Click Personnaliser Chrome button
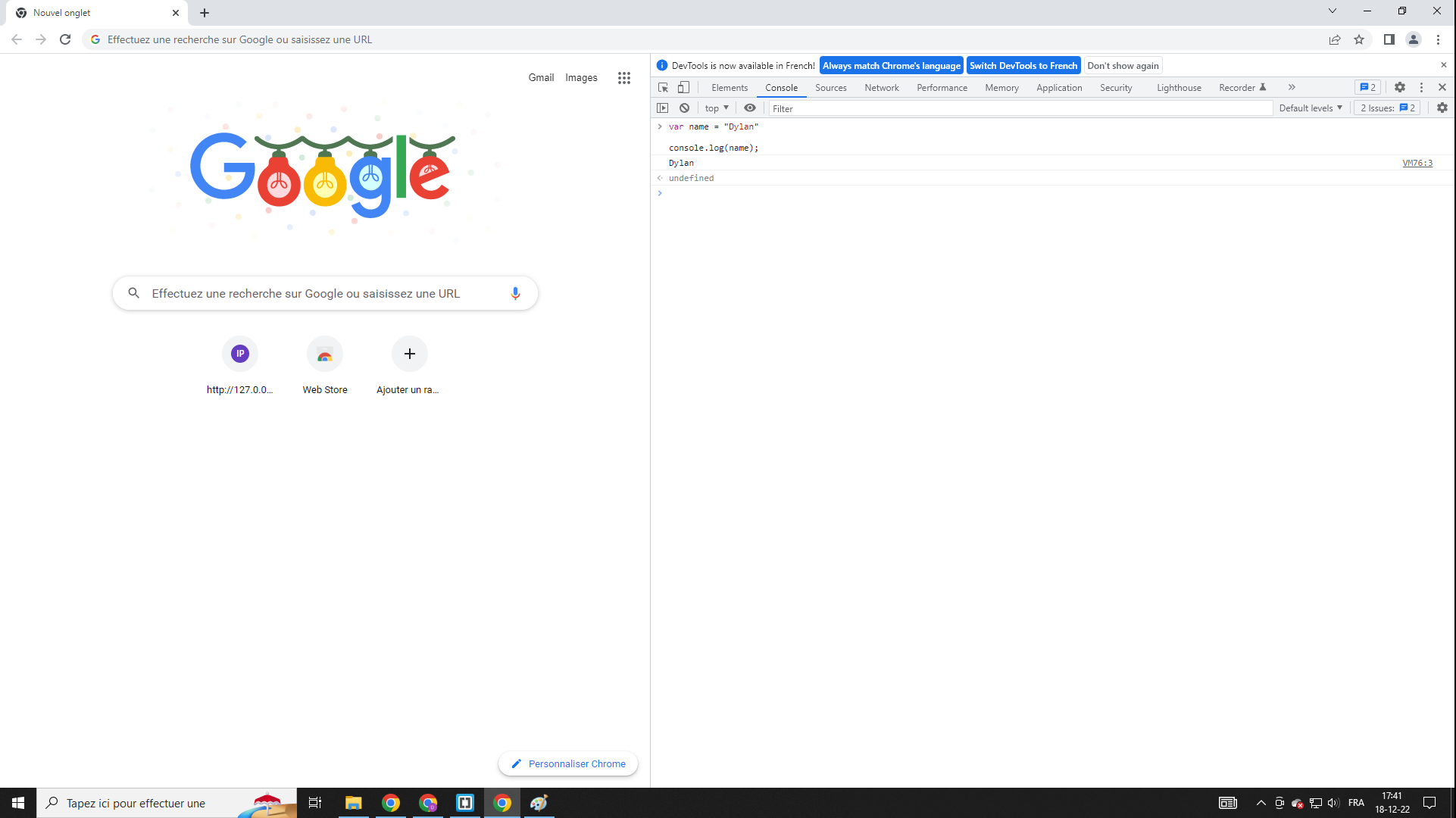 point(568,763)
